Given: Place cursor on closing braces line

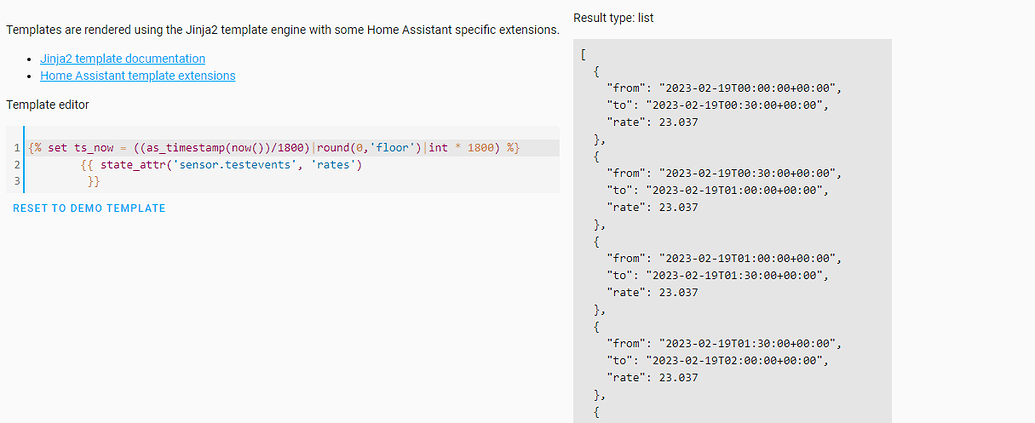Looking at the screenshot, I should pyautogui.click(x=93, y=181).
